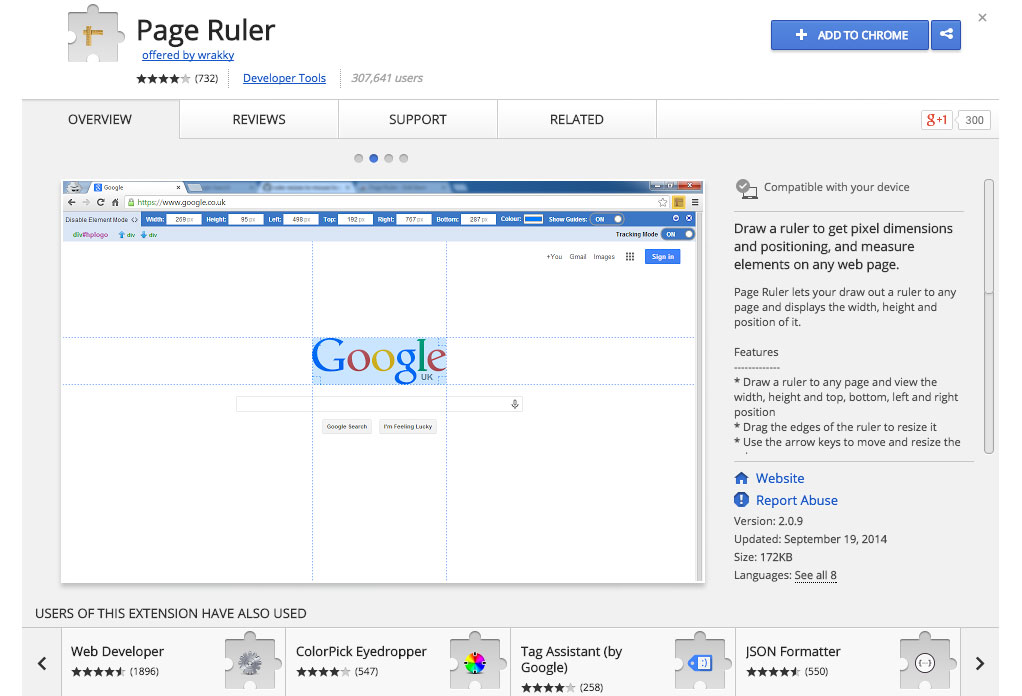1022x696 pixels.
Task: Click the '307,641 users' text
Action: coord(387,78)
